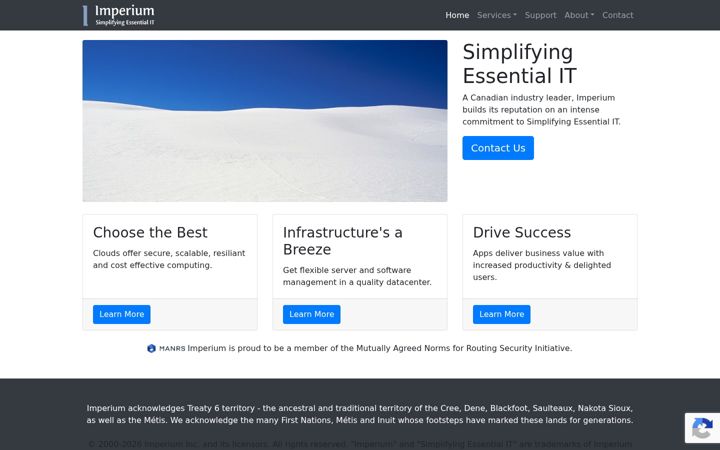The image size is (720, 450).
Task: Click the MANRS logo badge
Action: pyautogui.click(x=166, y=349)
